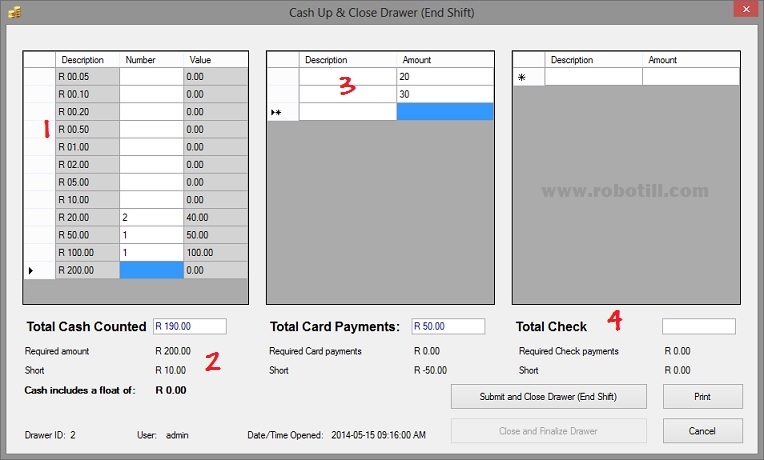Click the Total Card Payments field
764x460 pixels.
tap(447, 326)
